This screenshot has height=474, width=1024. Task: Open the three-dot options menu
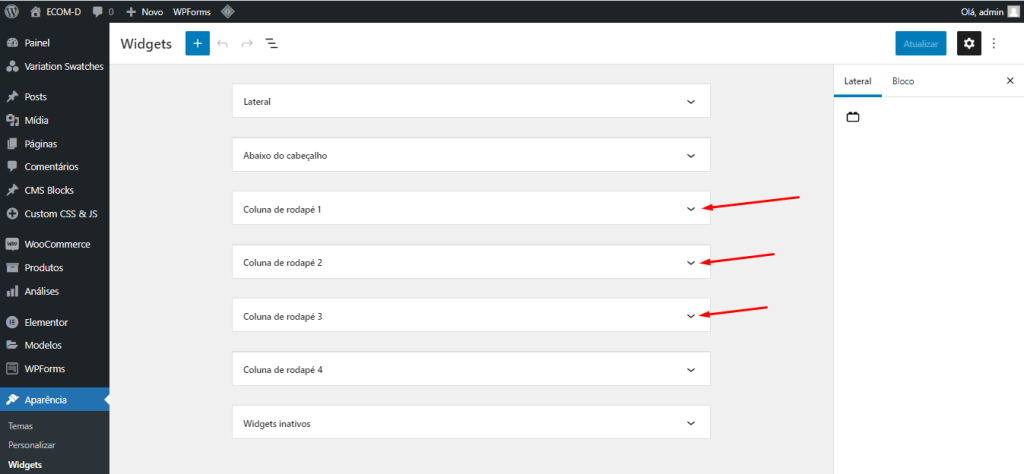[x=994, y=44]
